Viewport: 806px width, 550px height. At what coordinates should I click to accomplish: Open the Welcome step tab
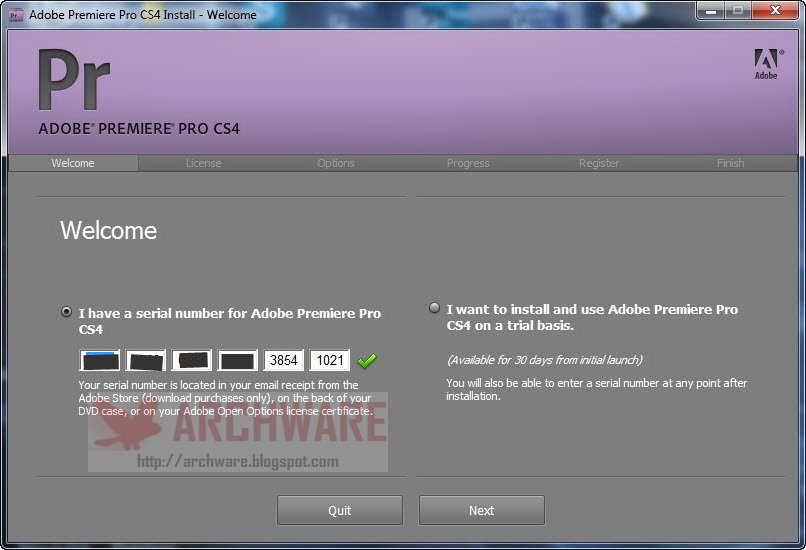click(x=73, y=163)
